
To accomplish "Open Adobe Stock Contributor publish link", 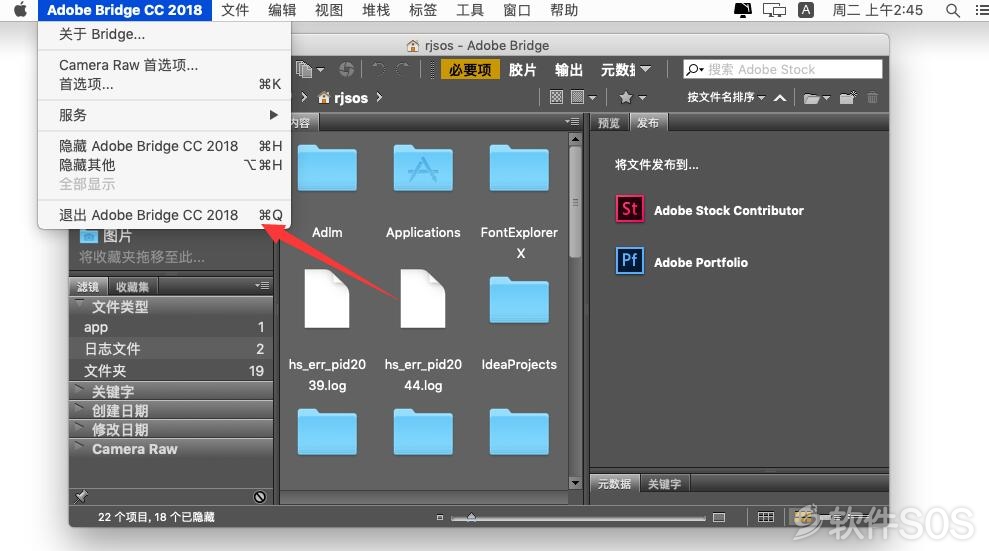I will [x=729, y=211].
